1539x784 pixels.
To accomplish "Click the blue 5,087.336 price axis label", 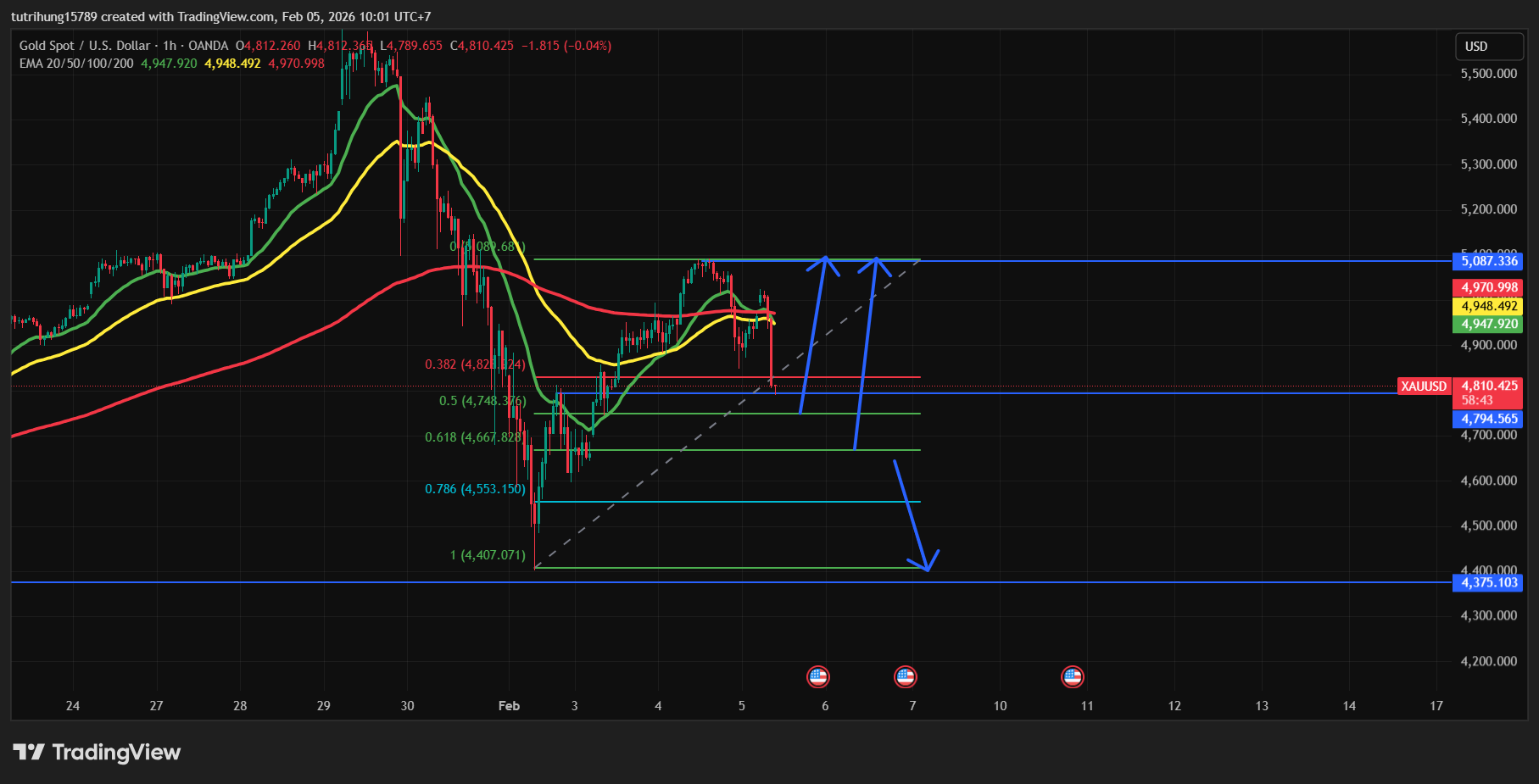I will pyautogui.click(x=1488, y=261).
